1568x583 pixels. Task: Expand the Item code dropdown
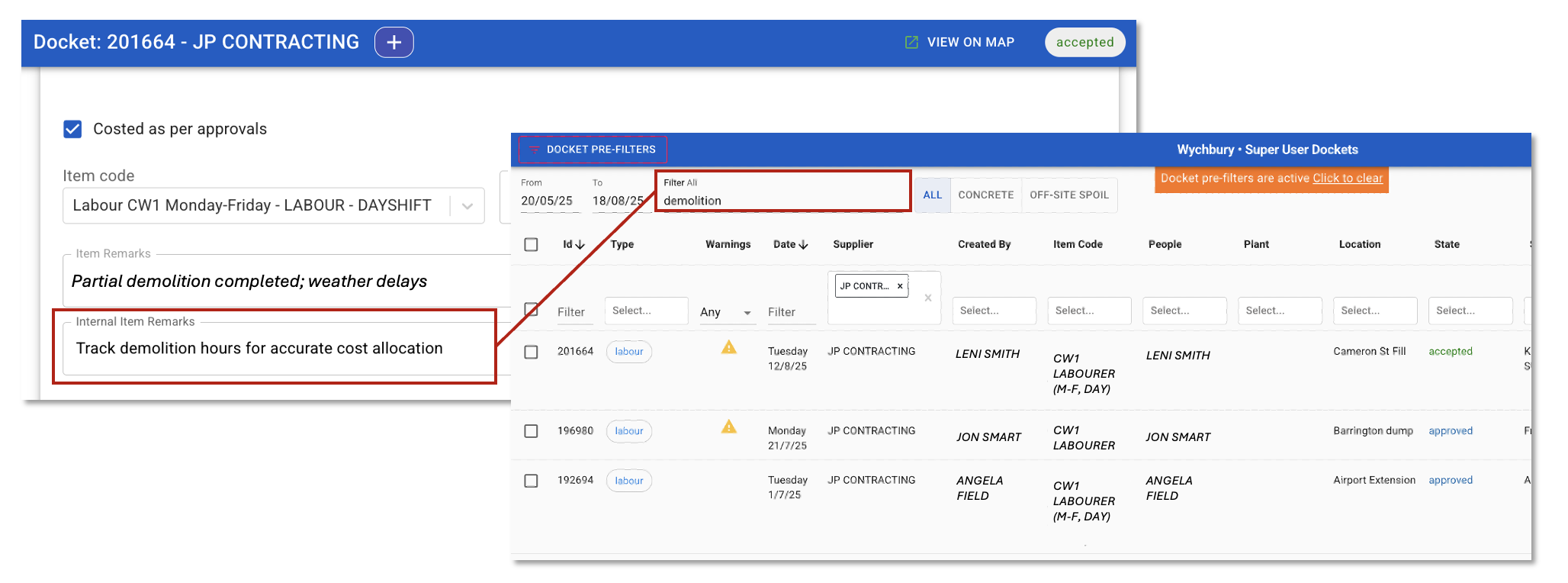click(x=468, y=206)
